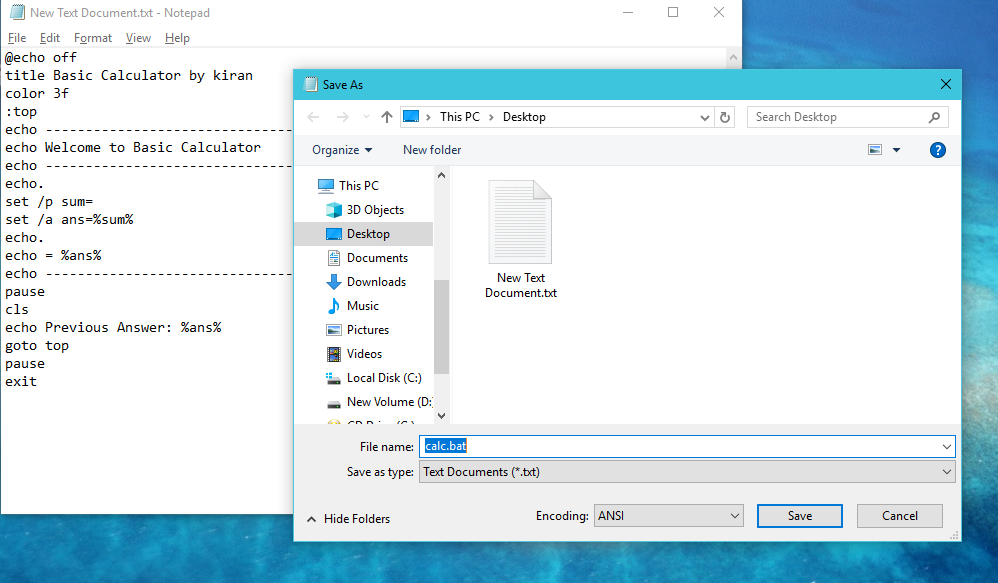Click the New folder button

point(431,149)
